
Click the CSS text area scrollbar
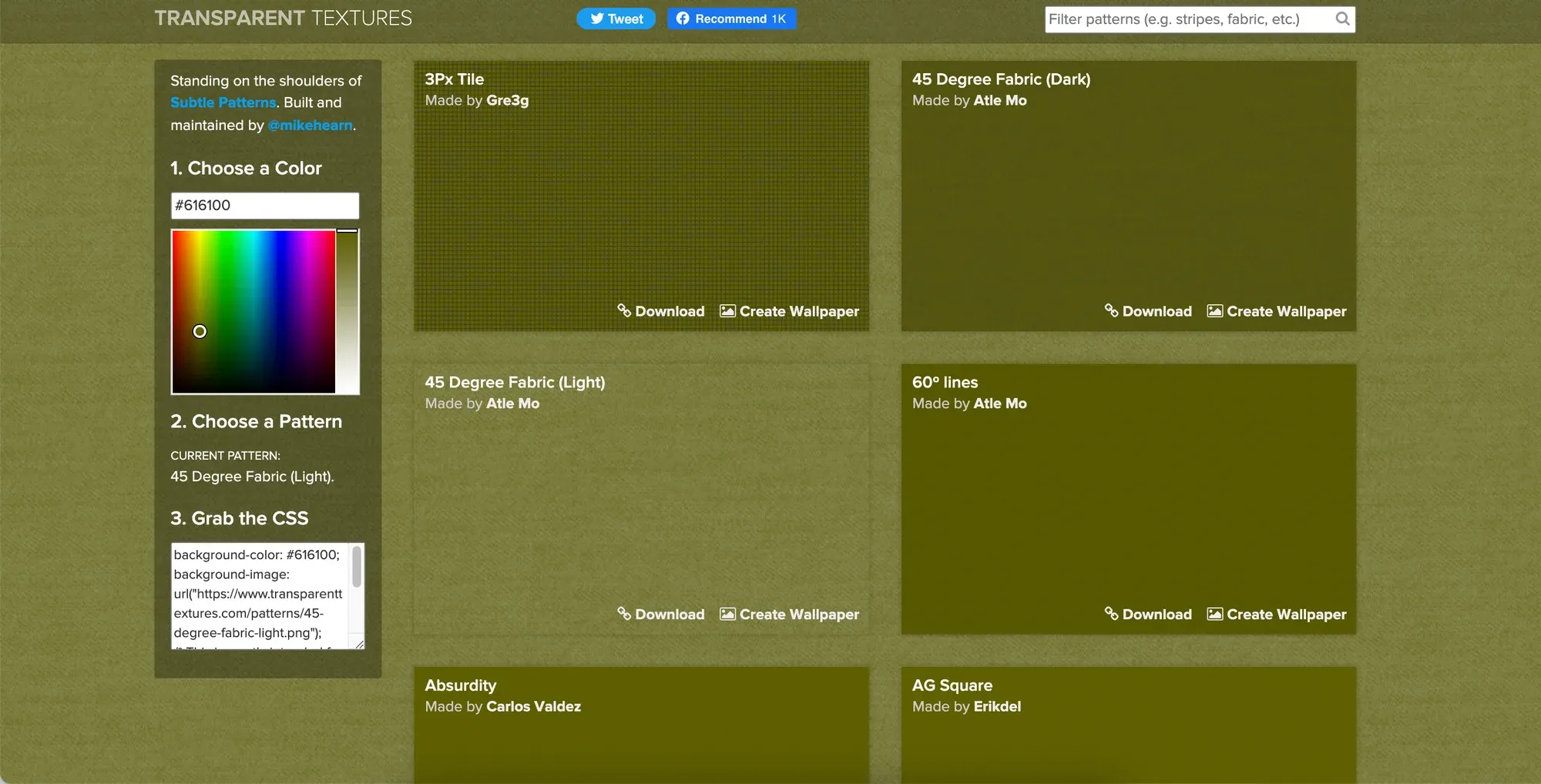pyautogui.click(x=357, y=596)
